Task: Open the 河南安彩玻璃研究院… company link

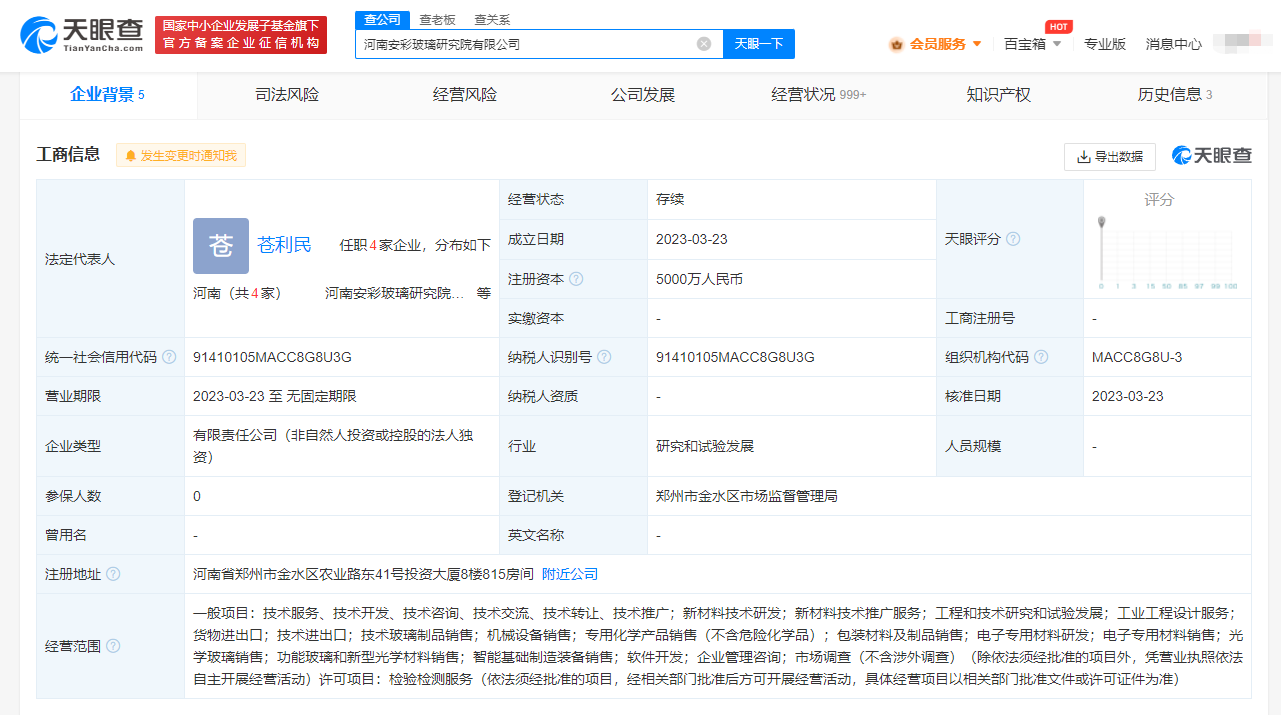Action: click(394, 293)
